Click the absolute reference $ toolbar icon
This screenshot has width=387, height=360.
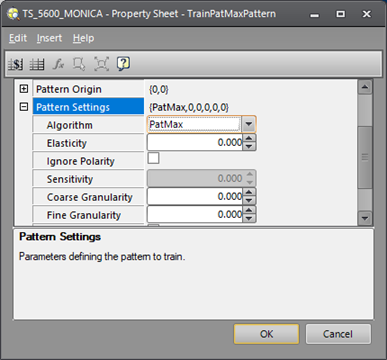pos(16,64)
